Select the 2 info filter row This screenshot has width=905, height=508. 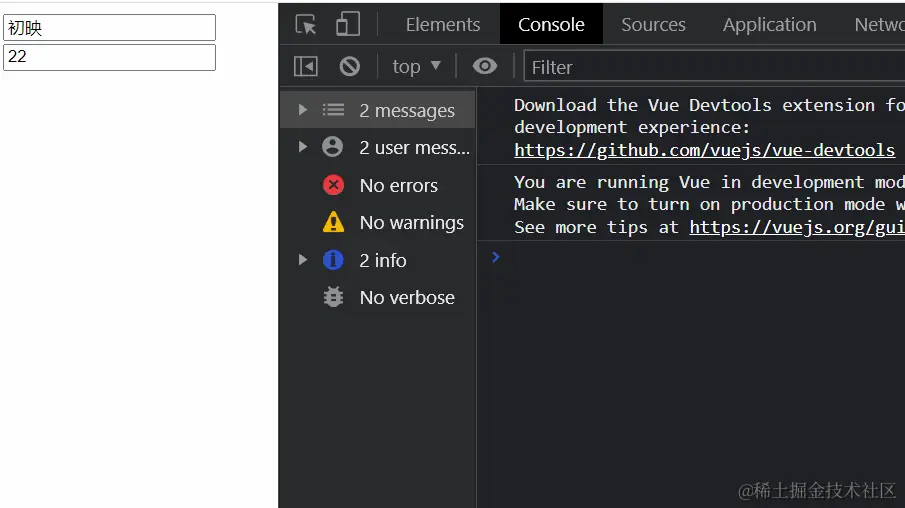pyautogui.click(x=378, y=260)
